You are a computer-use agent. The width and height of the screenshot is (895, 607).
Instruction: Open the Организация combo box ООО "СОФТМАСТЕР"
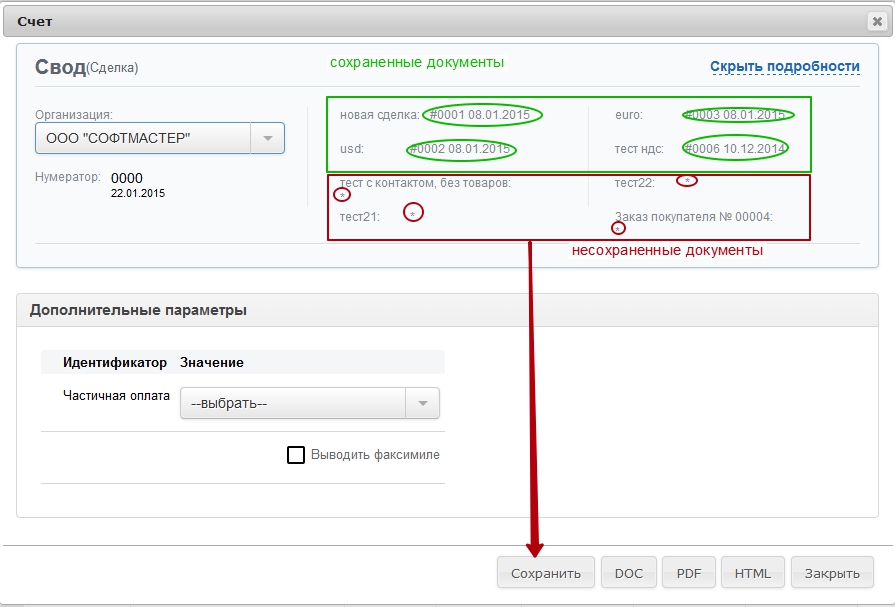(x=145, y=138)
